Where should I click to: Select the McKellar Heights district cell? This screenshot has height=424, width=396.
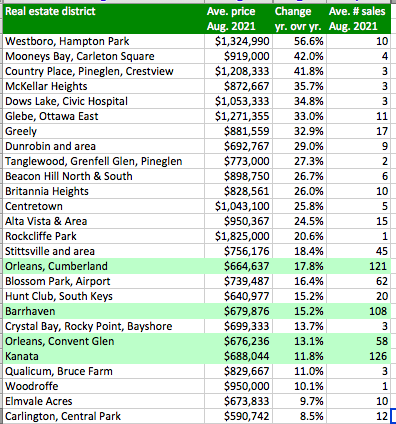104,86
